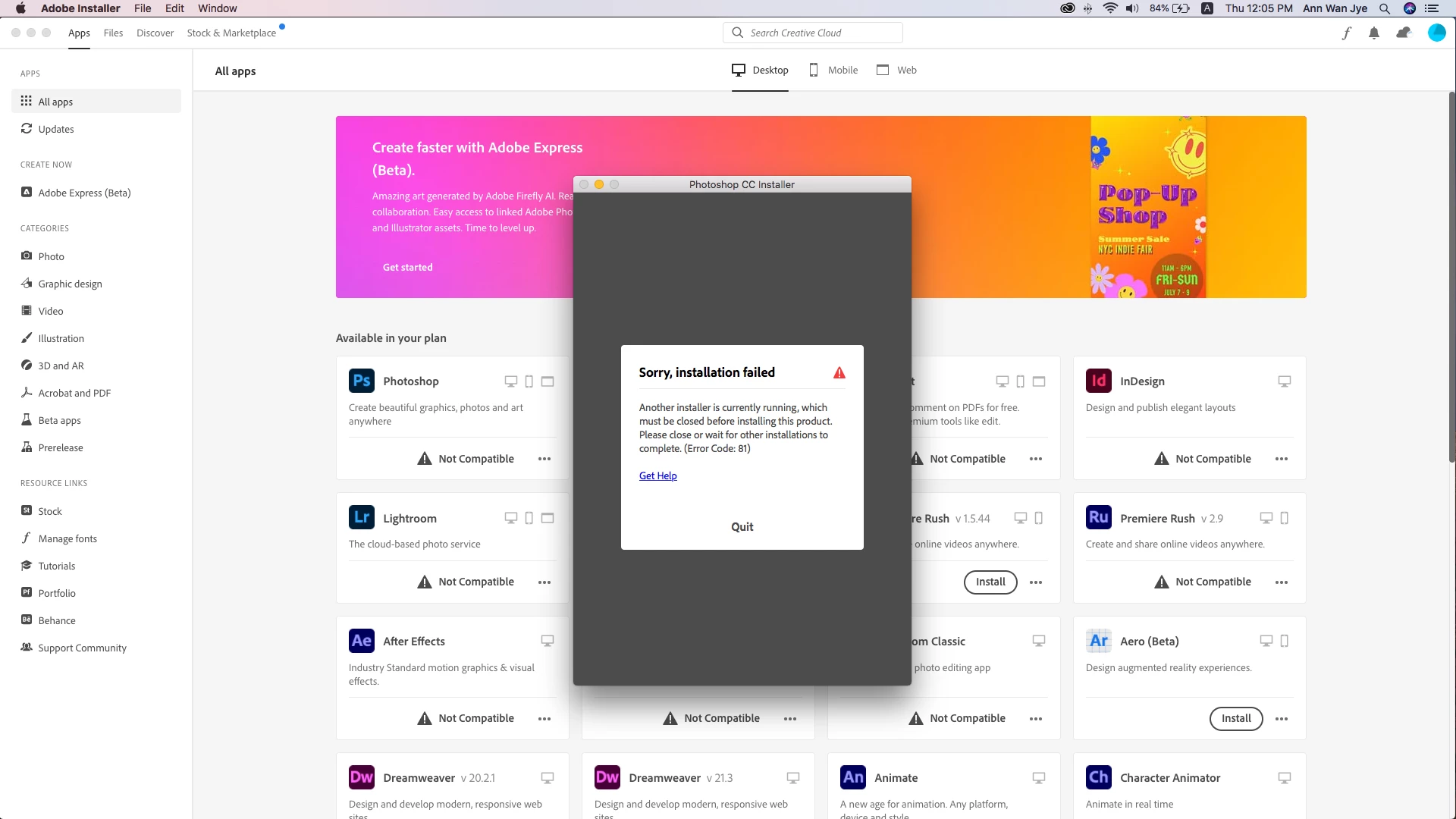Viewport: 1456px width, 819px height.
Task: Open more options for Photoshop card
Action: click(x=544, y=459)
